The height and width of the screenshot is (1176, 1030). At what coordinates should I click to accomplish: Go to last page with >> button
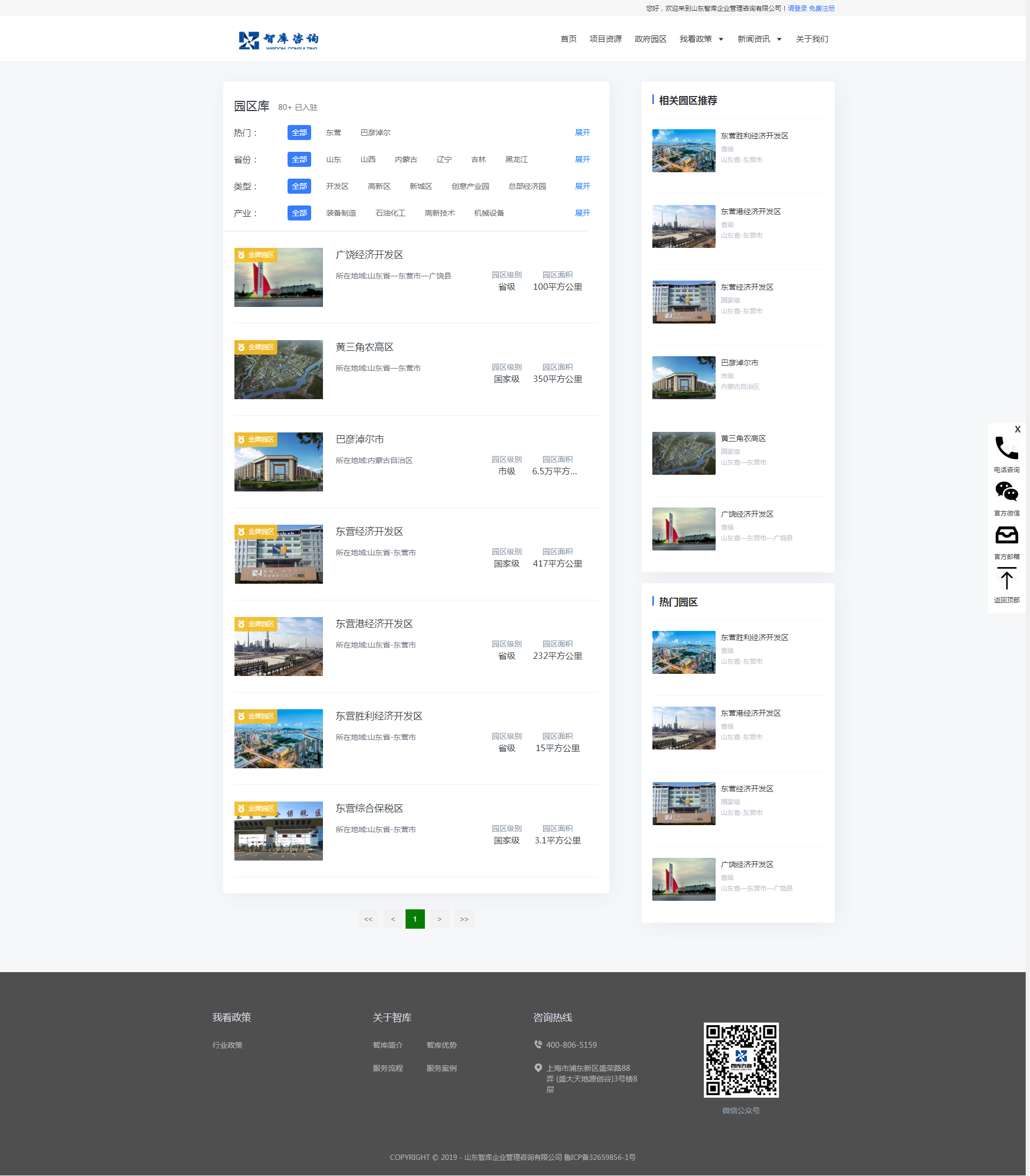[464, 918]
